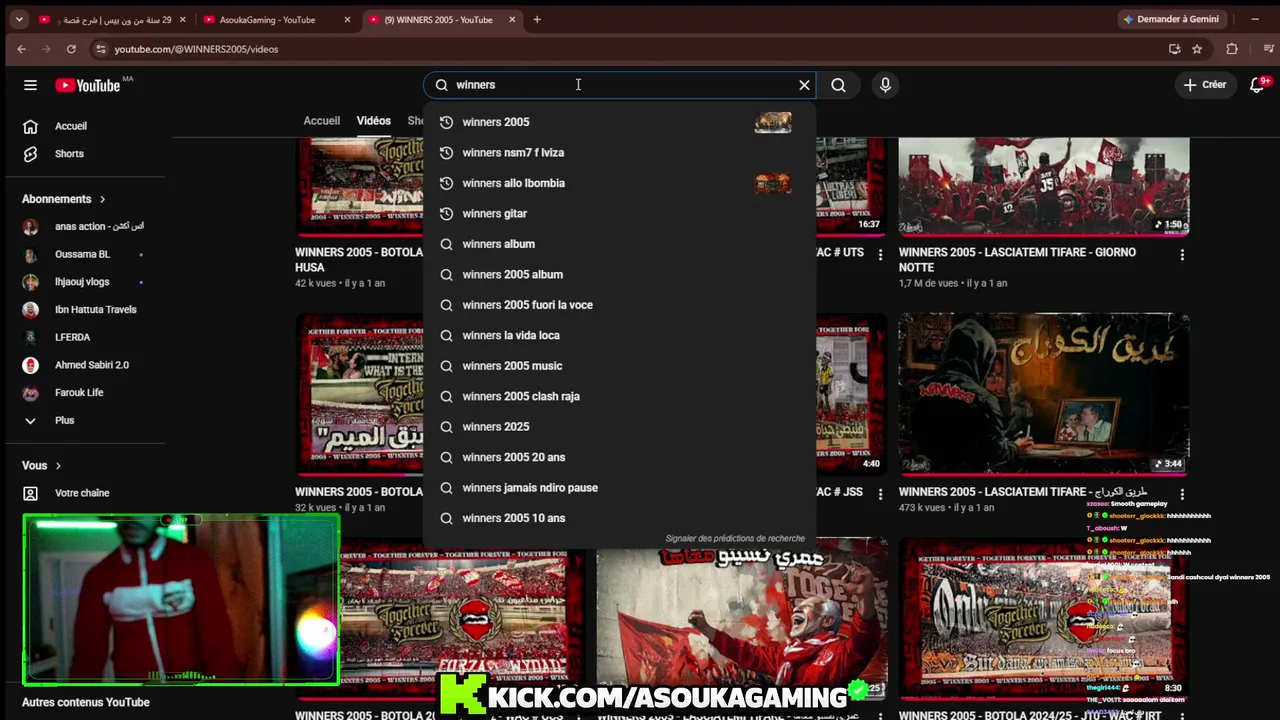Choose the 'winners album' suggestion
This screenshot has height=720, width=1280.
pos(620,244)
